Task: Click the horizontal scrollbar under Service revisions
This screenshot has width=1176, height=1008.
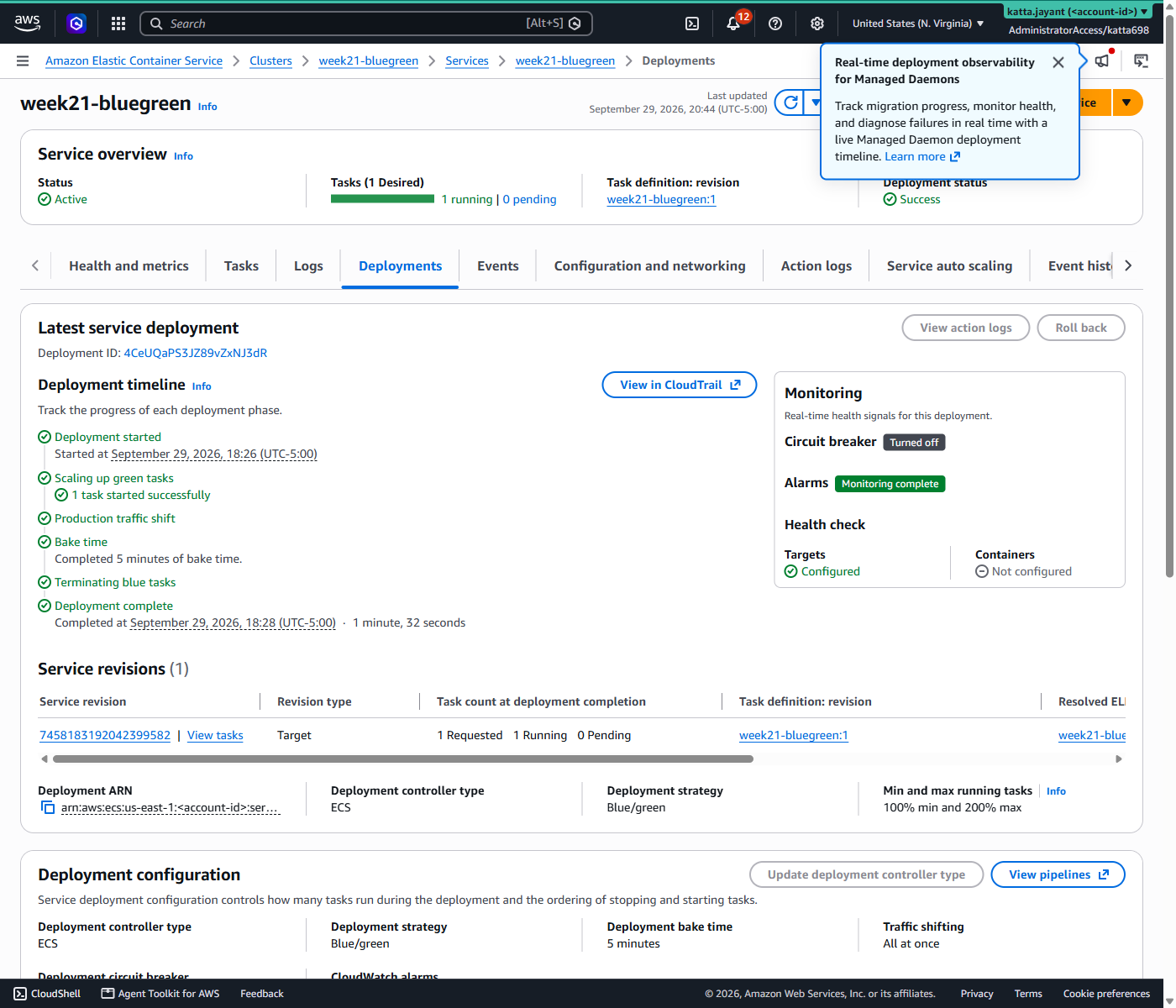Action: 403,759
